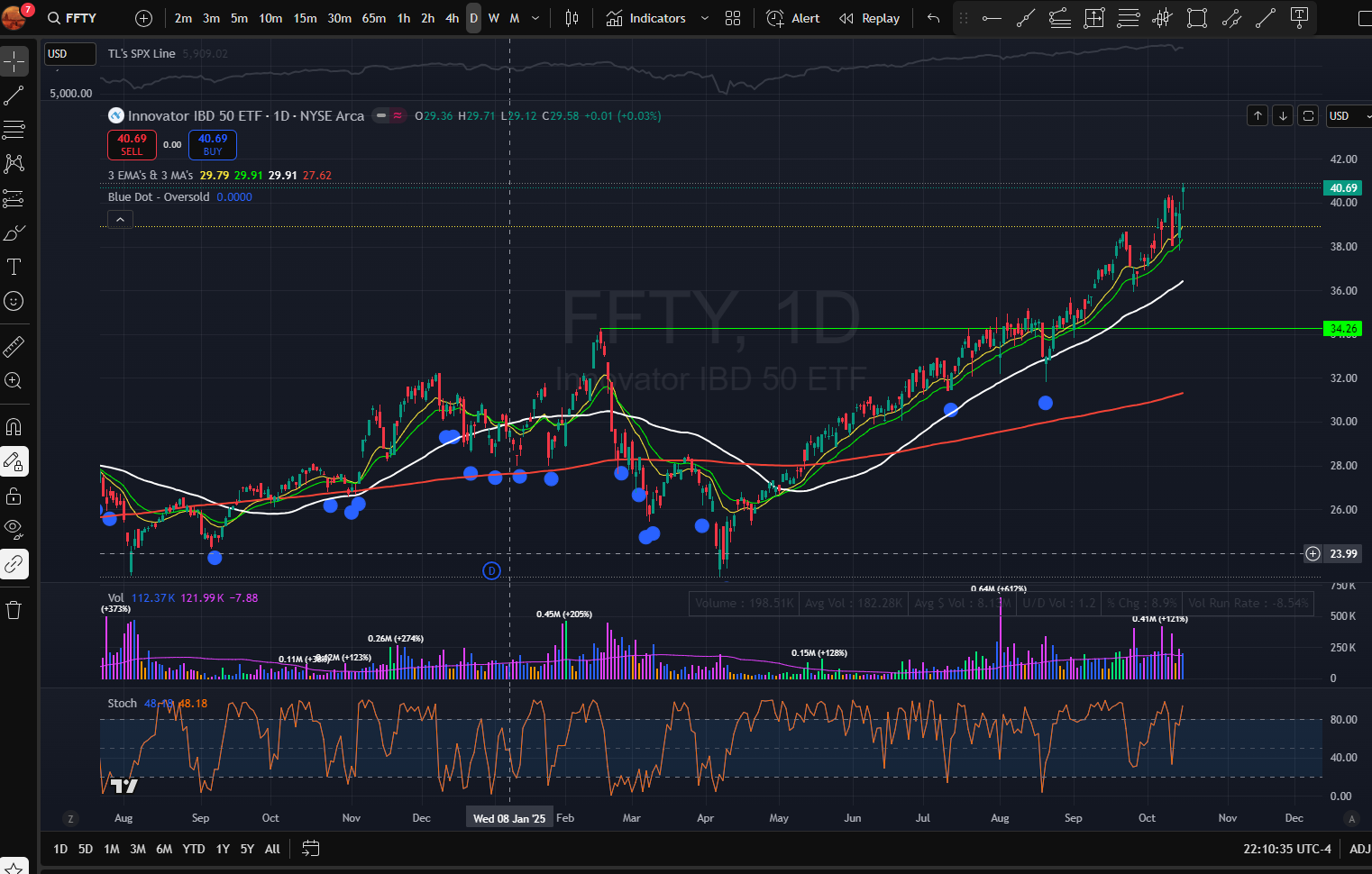1372x874 pixels.
Task: Collapse the indicator legend chevron
Action: (120, 219)
